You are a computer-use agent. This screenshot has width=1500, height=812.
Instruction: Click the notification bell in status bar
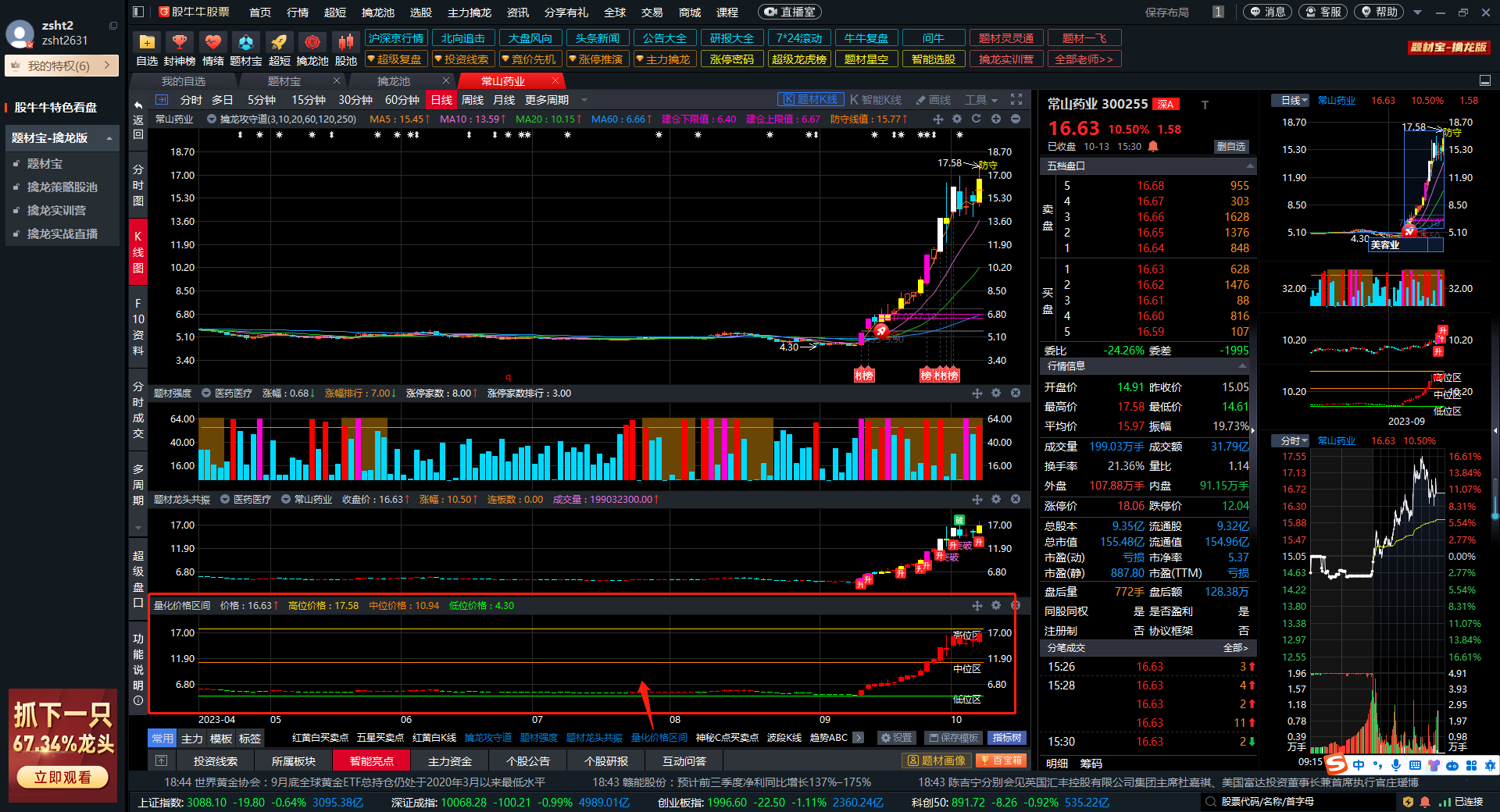click(x=1425, y=802)
